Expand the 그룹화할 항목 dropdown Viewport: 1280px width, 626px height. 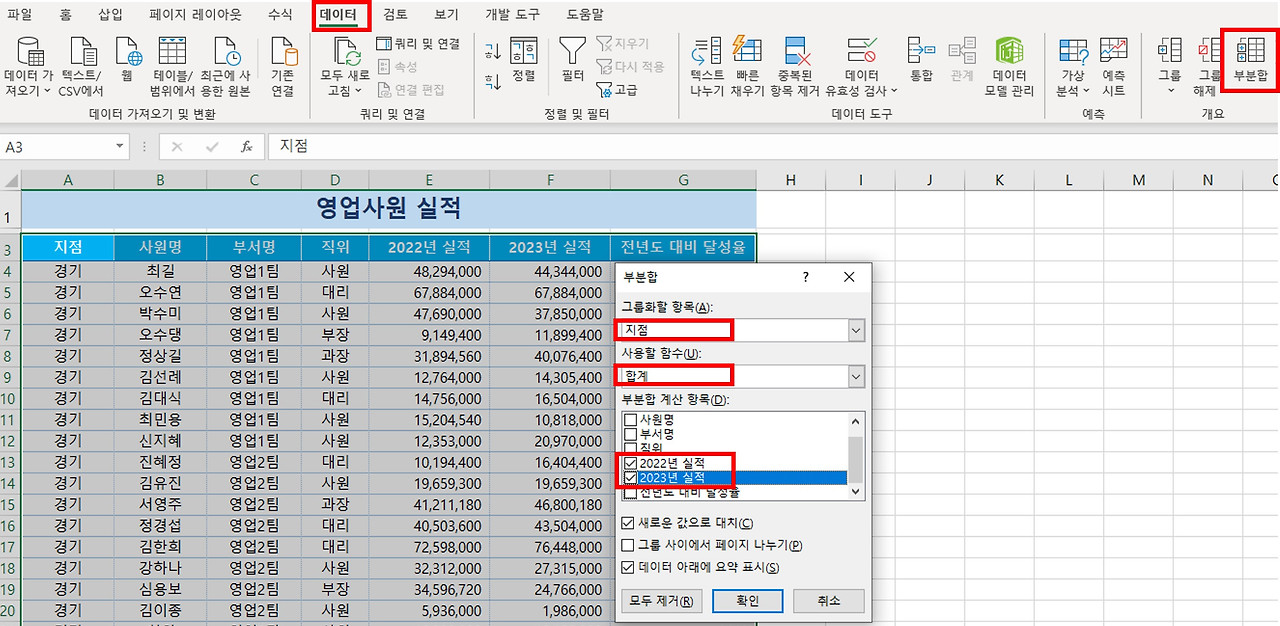856,330
